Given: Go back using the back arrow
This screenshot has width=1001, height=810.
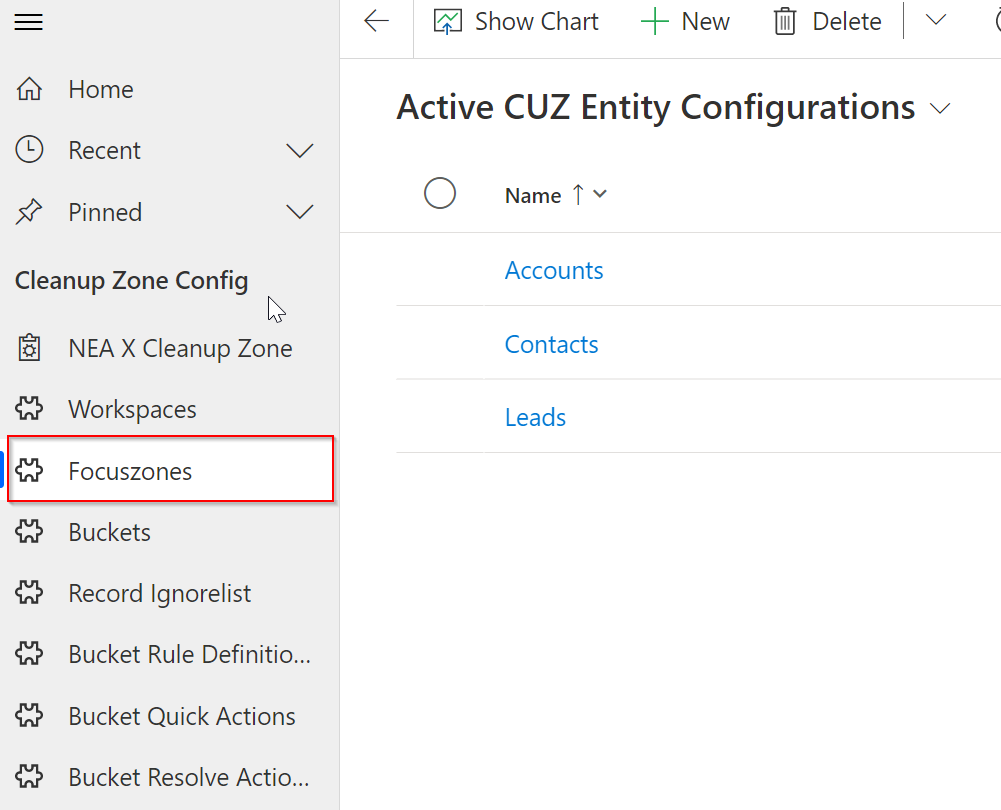Looking at the screenshot, I should 376,20.
